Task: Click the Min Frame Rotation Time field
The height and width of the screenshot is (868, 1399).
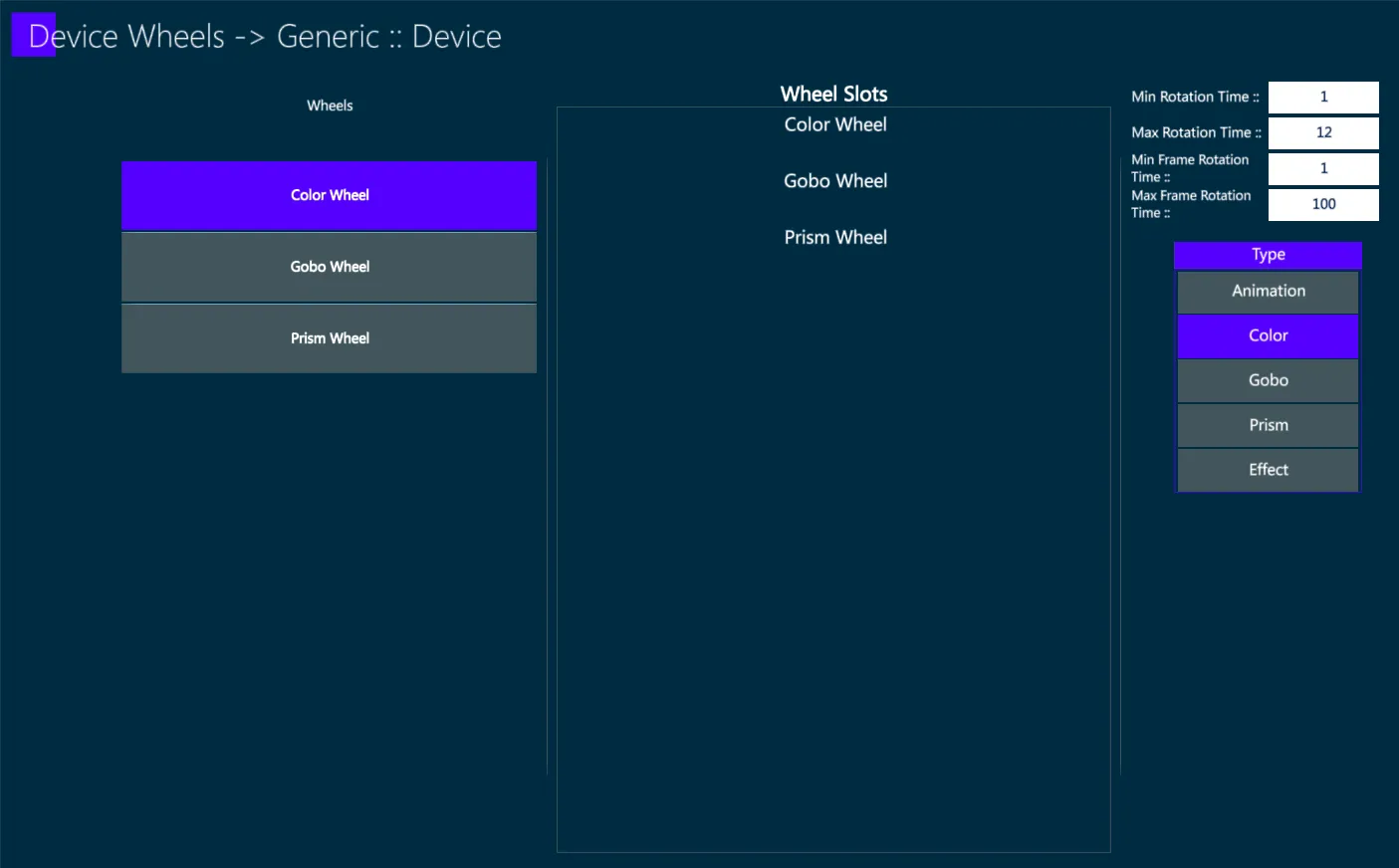Action: coord(1323,168)
